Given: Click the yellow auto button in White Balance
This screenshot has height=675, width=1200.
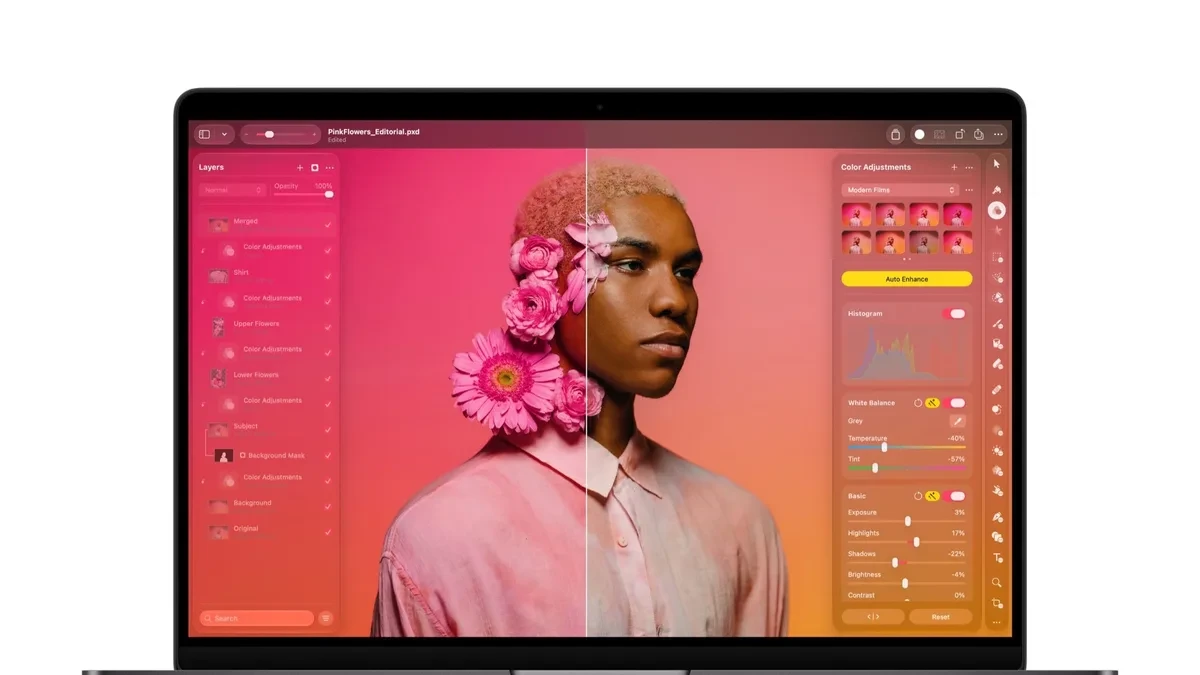Looking at the screenshot, I should pos(933,403).
